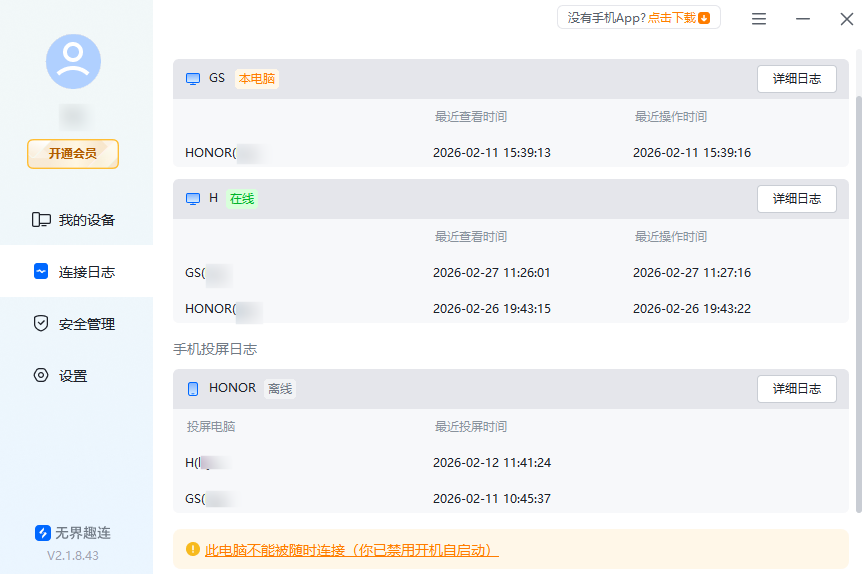Screen dimensions: 862x574
Task: Open 安全管理 in the sidebar
Action: (x=76, y=324)
